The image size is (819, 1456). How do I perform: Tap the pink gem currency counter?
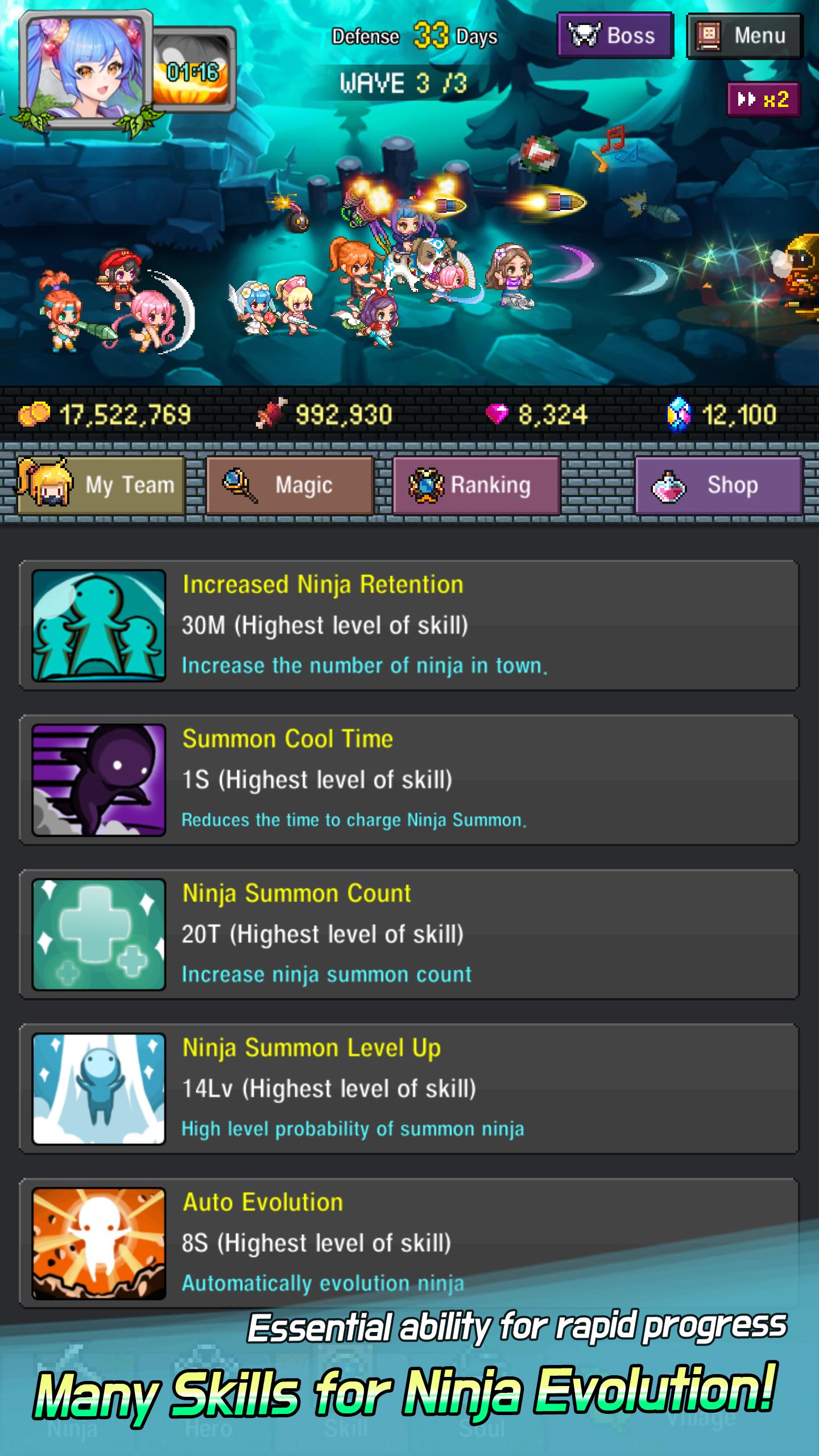coord(536,414)
